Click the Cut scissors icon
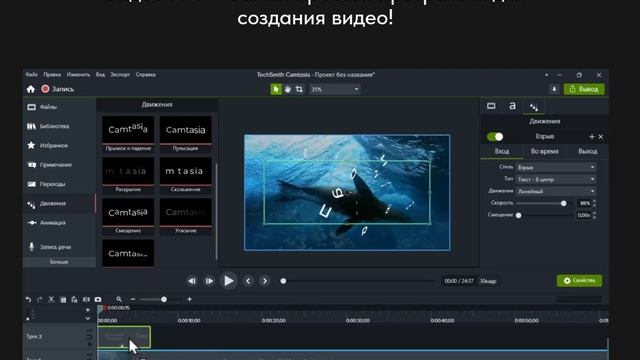640x360 pixels. click(x=51, y=300)
